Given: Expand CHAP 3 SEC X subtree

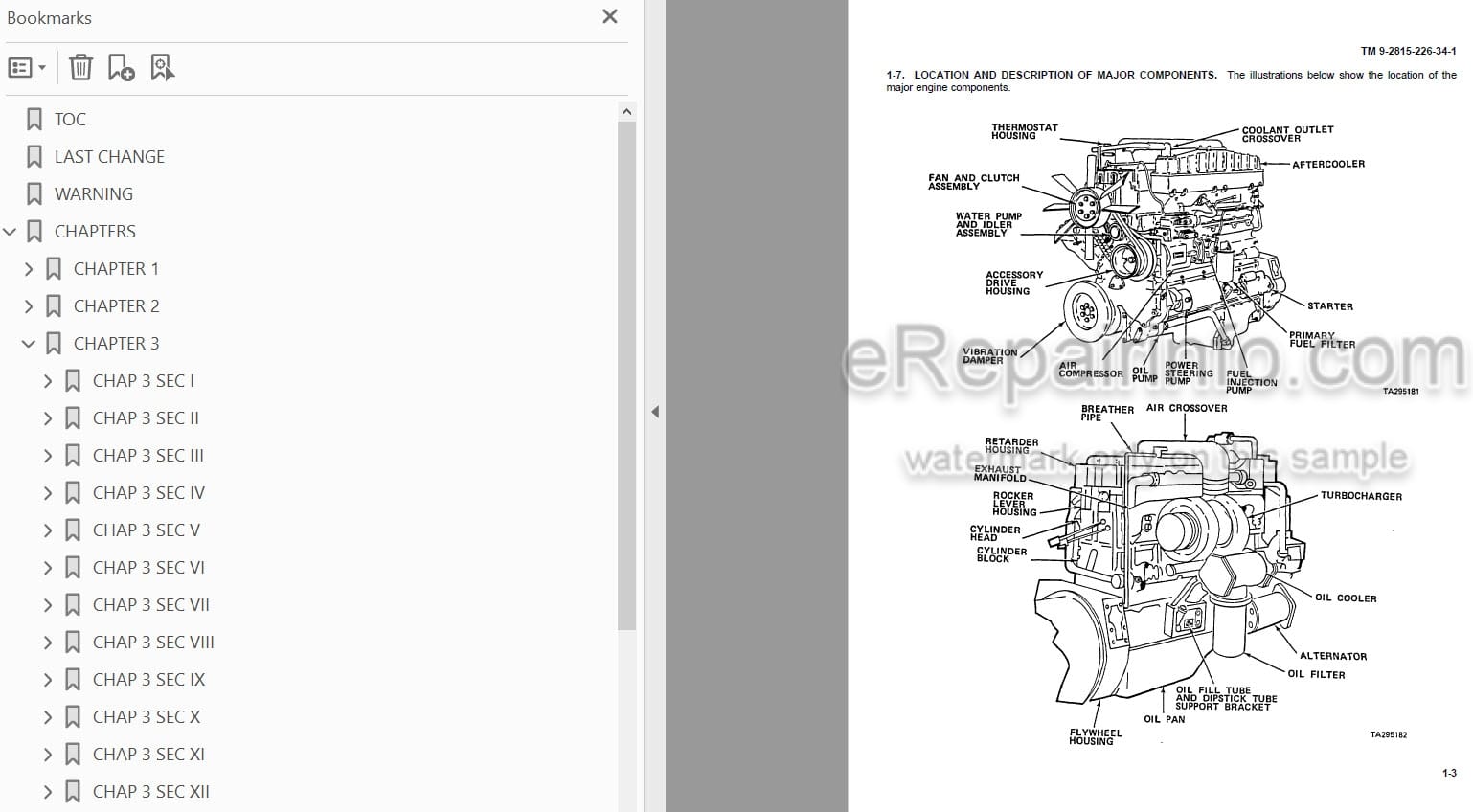Looking at the screenshot, I should (x=48, y=717).
